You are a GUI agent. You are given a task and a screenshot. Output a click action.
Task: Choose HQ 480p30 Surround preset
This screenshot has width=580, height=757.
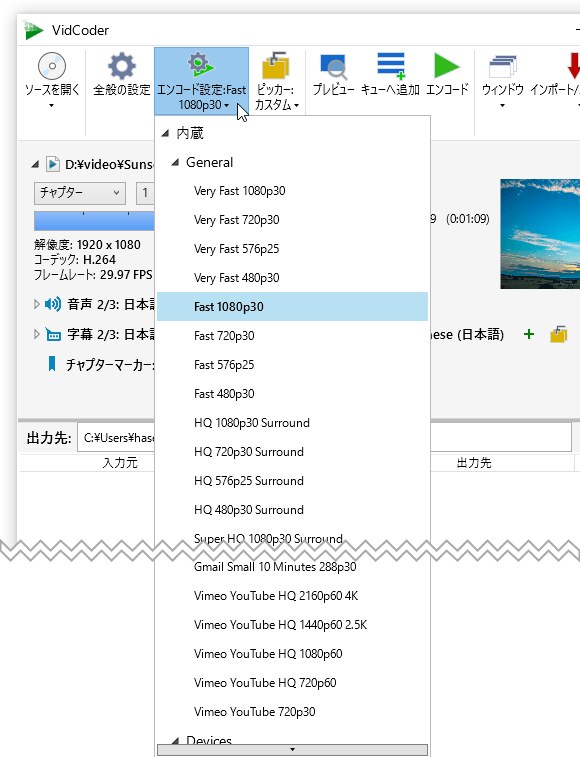[x=292, y=509]
